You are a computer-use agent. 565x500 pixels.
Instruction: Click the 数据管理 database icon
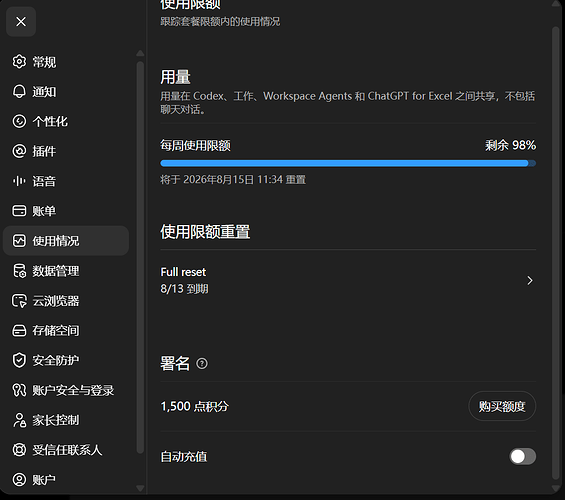[x=19, y=271]
